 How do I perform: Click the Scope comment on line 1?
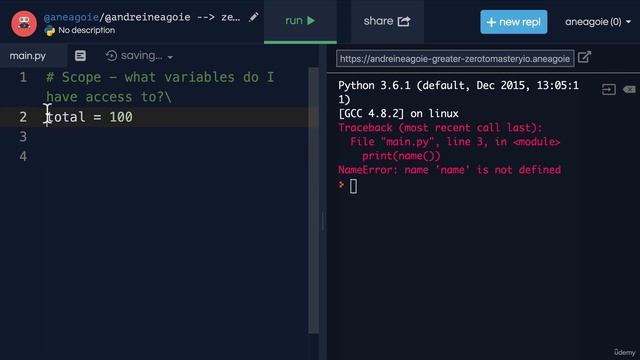pos(160,87)
